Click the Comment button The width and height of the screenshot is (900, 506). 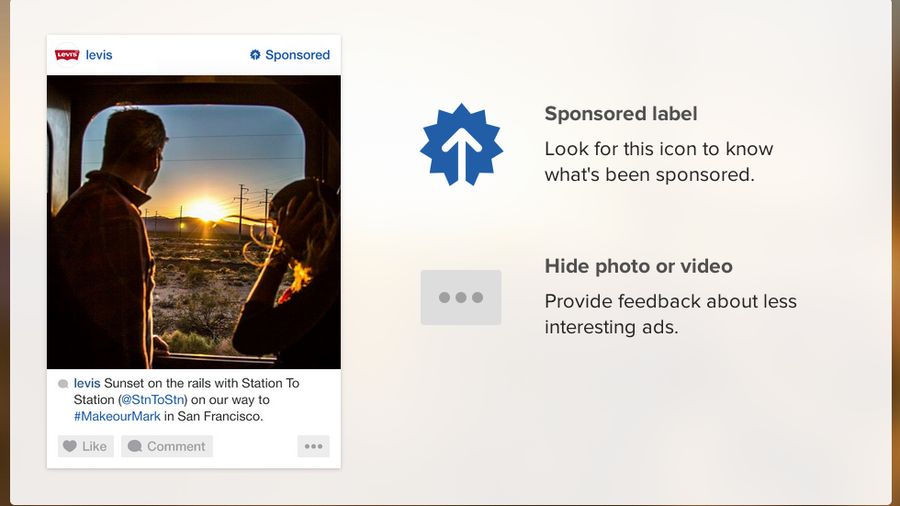pos(167,446)
